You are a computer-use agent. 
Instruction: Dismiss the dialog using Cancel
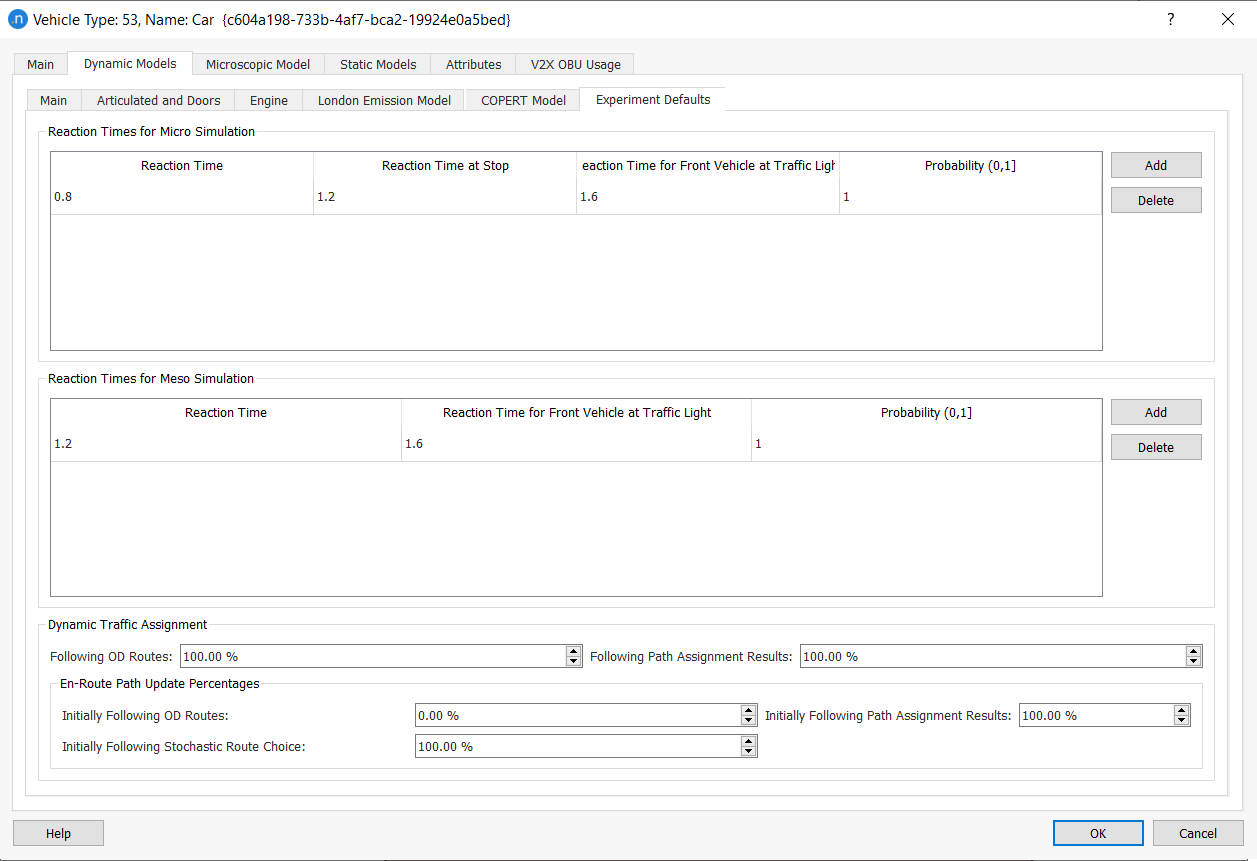tap(1197, 833)
